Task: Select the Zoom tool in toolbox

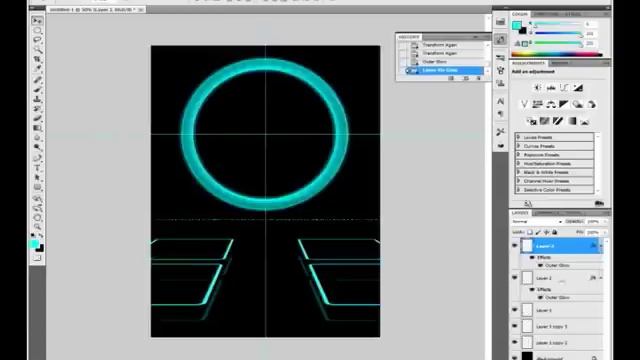Action: [x=37, y=227]
